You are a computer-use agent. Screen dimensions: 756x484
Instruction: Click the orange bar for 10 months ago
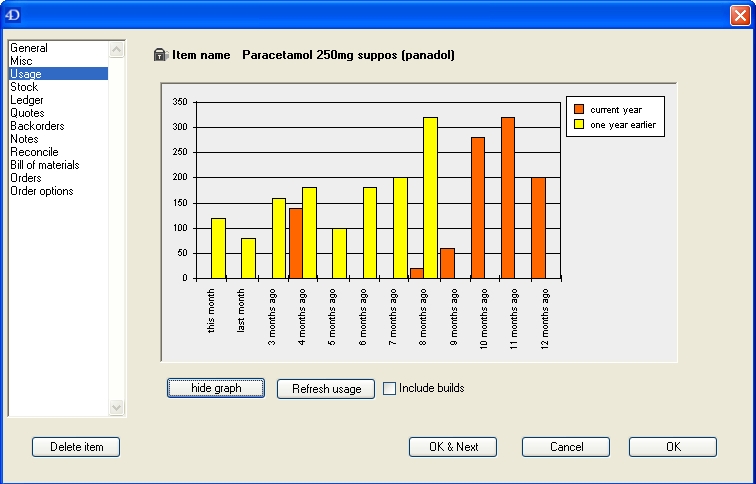(x=478, y=208)
